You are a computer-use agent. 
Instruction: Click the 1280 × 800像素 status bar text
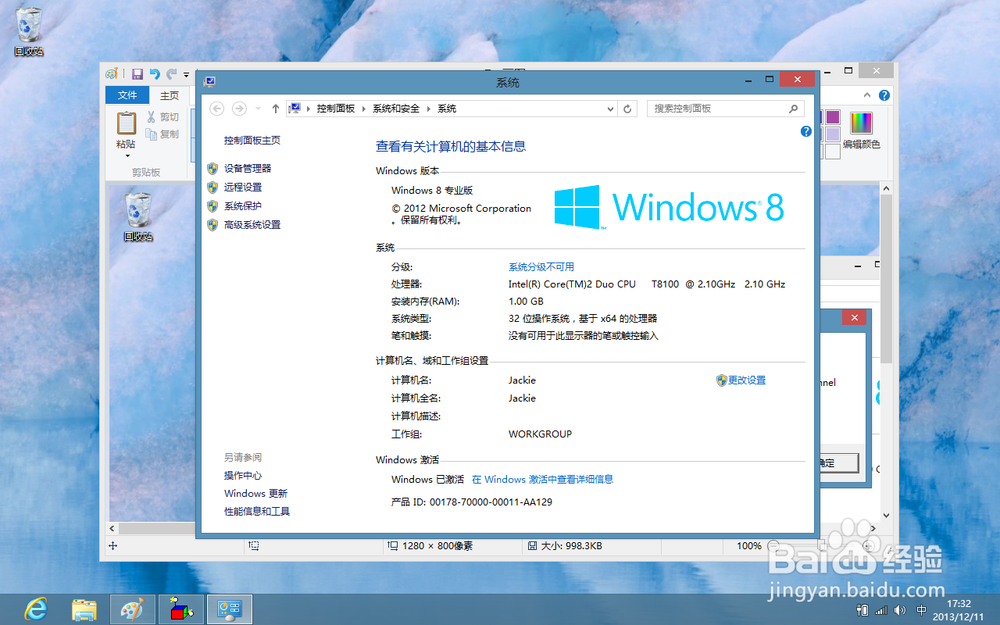(x=438, y=546)
